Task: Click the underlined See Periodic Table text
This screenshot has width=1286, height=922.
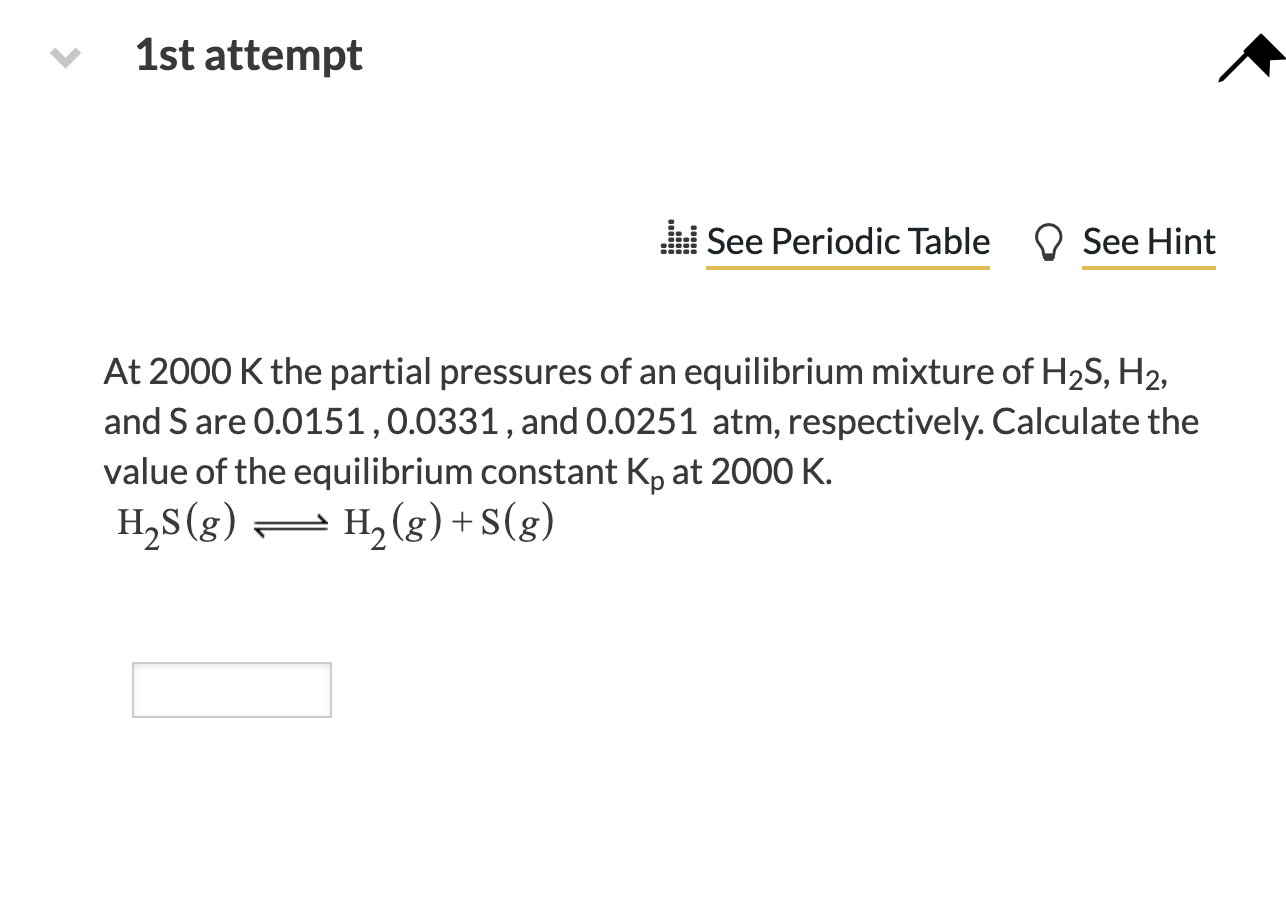Action: click(848, 241)
